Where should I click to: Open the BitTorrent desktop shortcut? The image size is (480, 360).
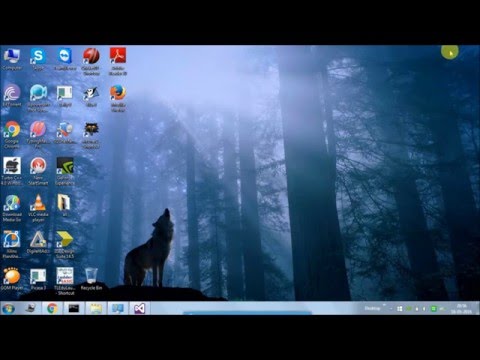point(12,96)
